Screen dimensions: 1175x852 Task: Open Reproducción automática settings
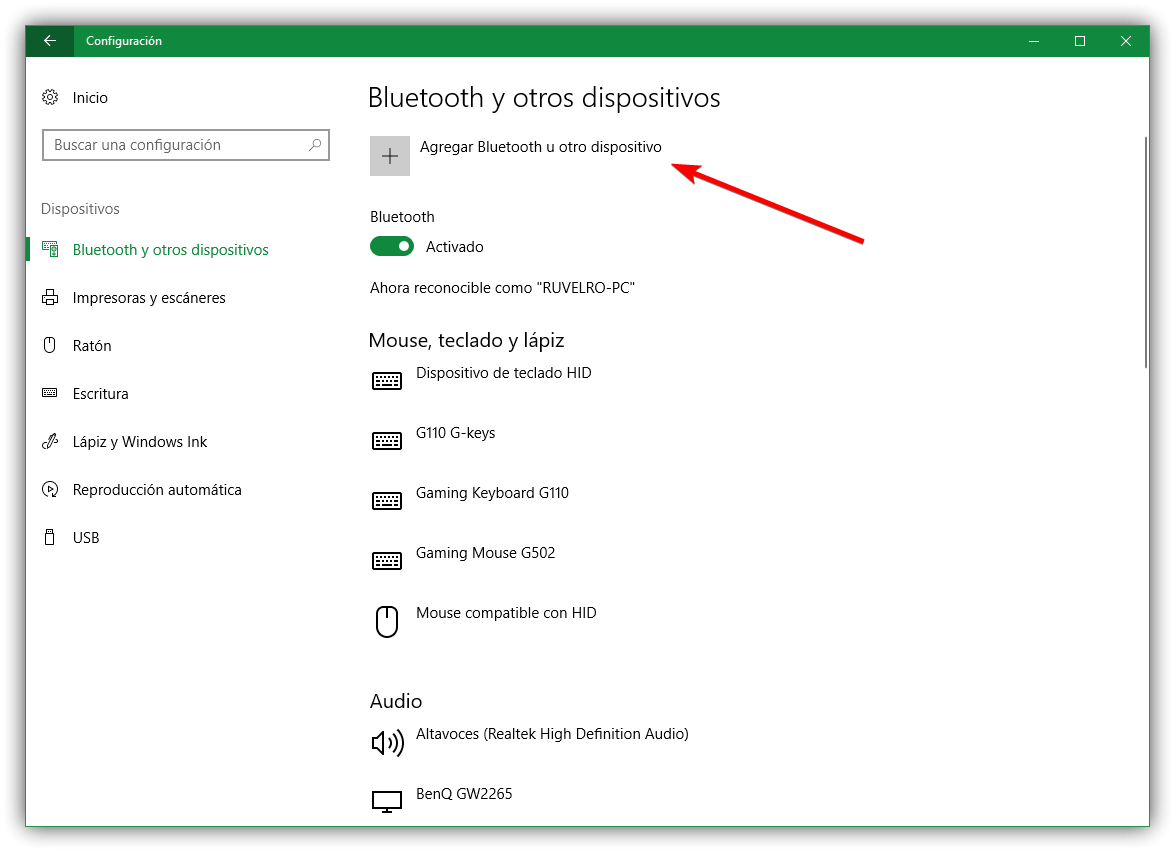tap(157, 489)
